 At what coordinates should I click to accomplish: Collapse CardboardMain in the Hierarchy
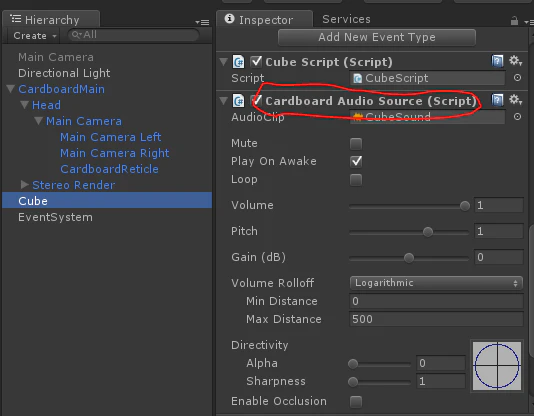click(11, 89)
